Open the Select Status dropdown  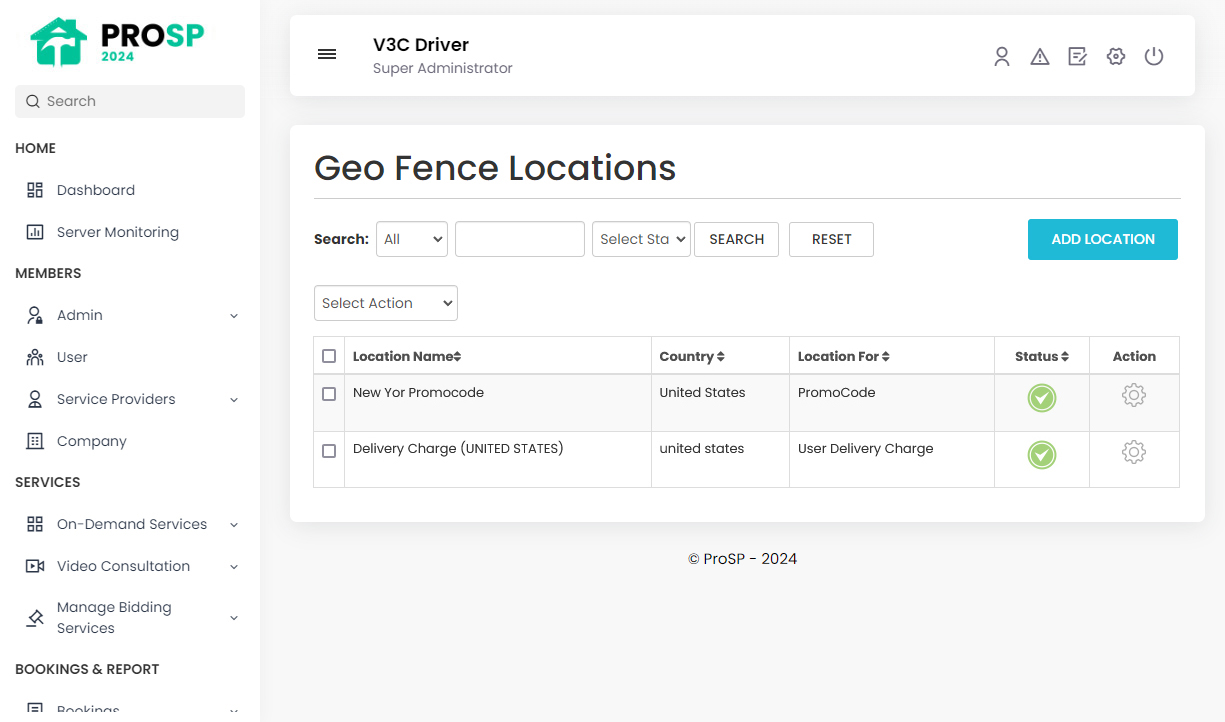(641, 239)
